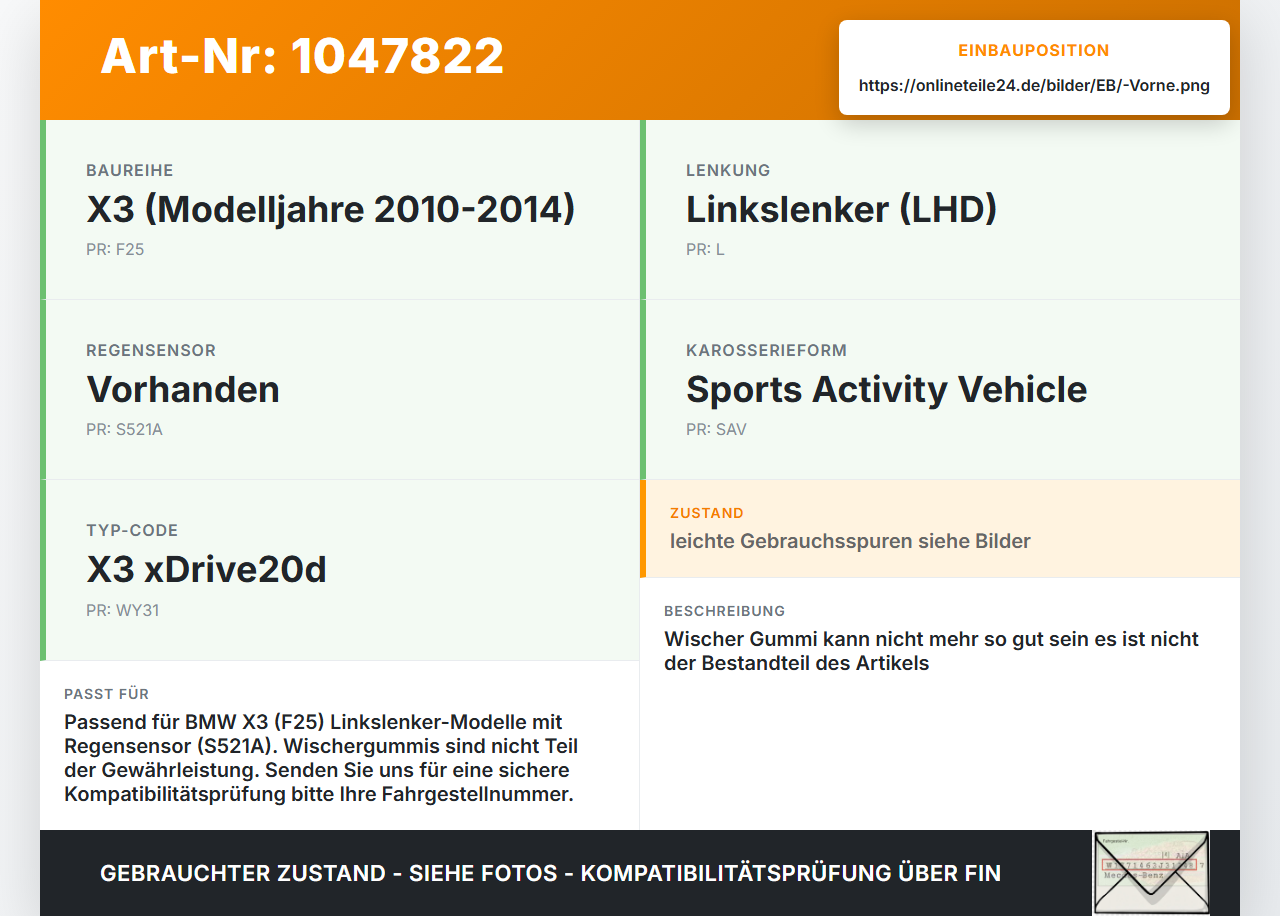The image size is (1280, 916).
Task: Click the Regensensor value Vorhanden
Action: pos(183,390)
